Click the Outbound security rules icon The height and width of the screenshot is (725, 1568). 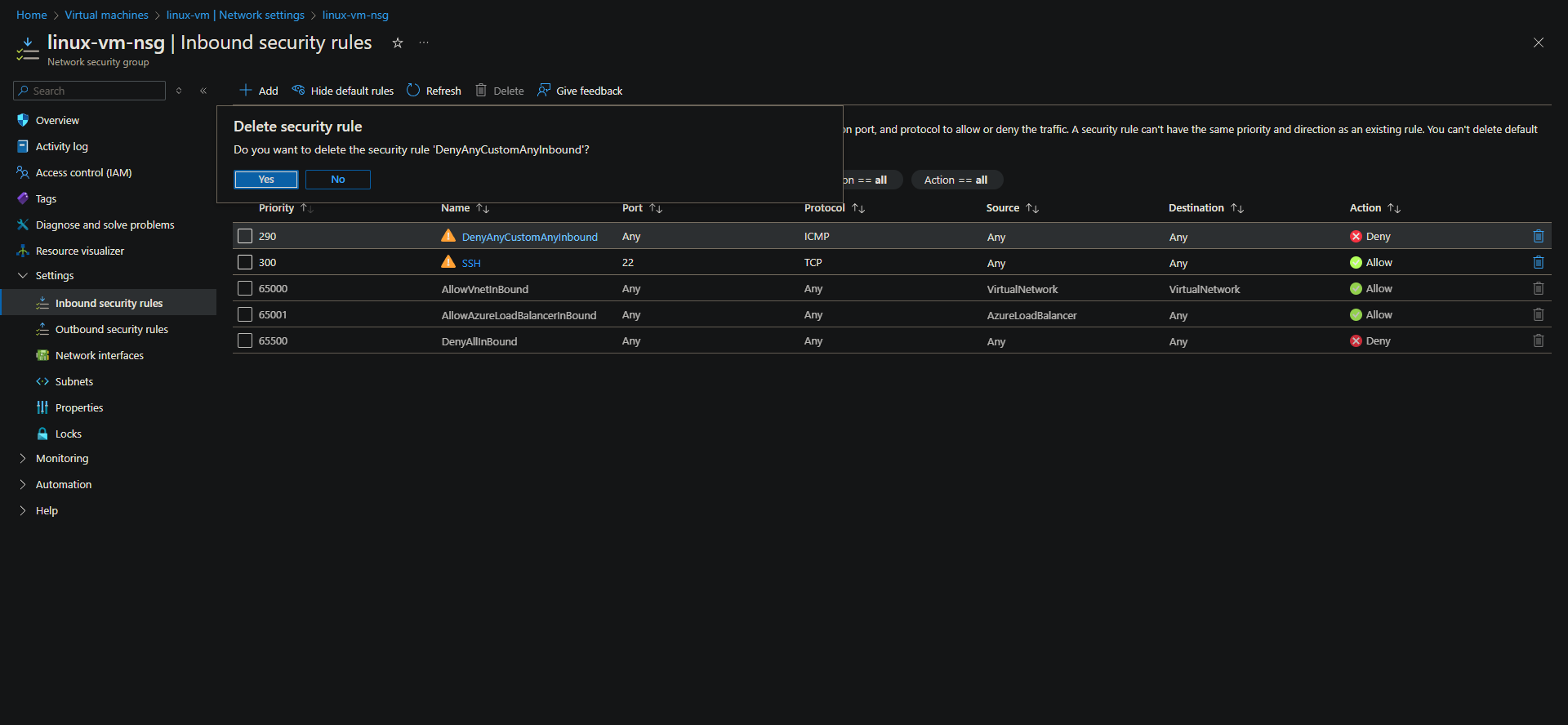pyautogui.click(x=42, y=330)
